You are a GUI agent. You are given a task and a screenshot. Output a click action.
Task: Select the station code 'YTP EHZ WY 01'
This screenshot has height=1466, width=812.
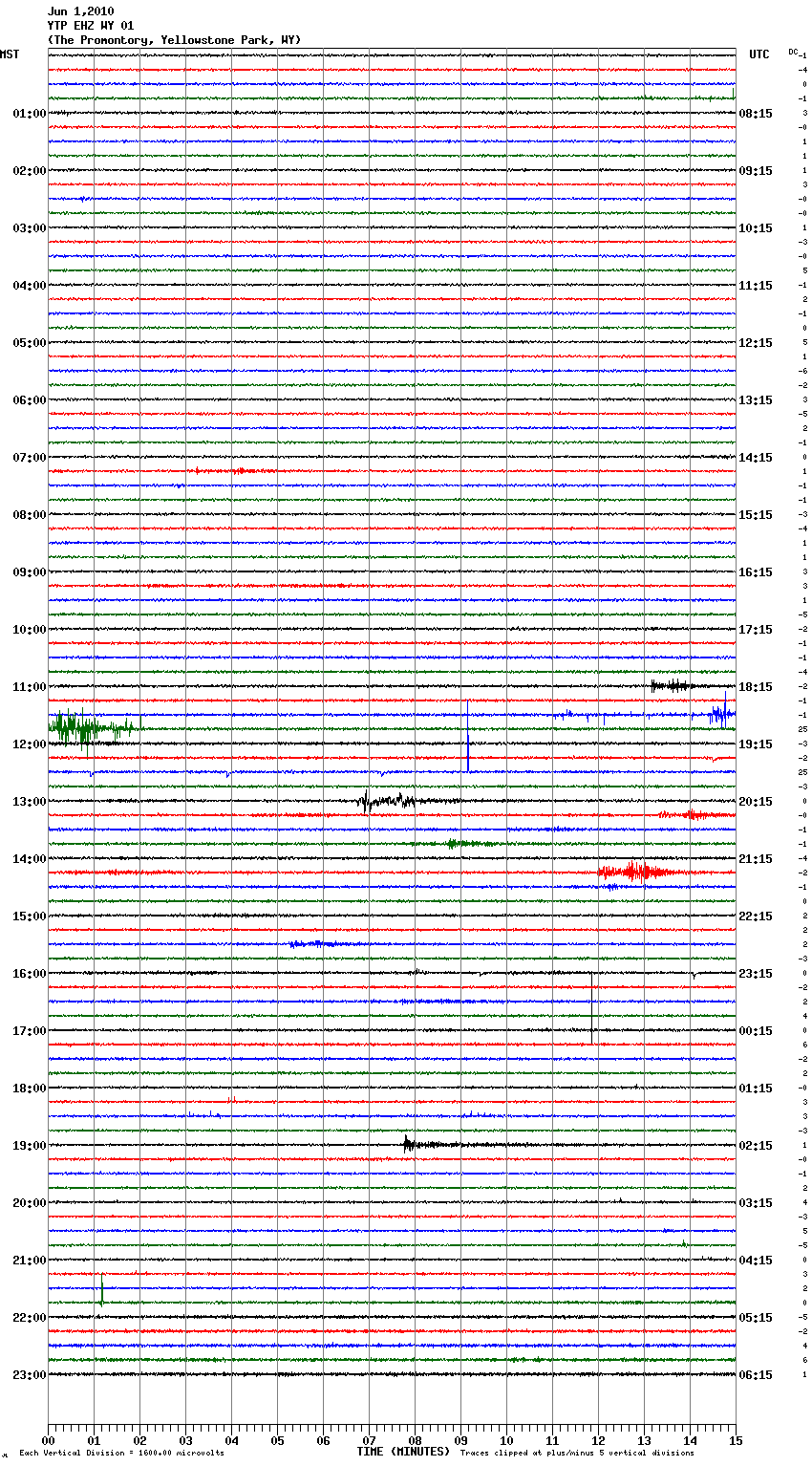click(91, 26)
